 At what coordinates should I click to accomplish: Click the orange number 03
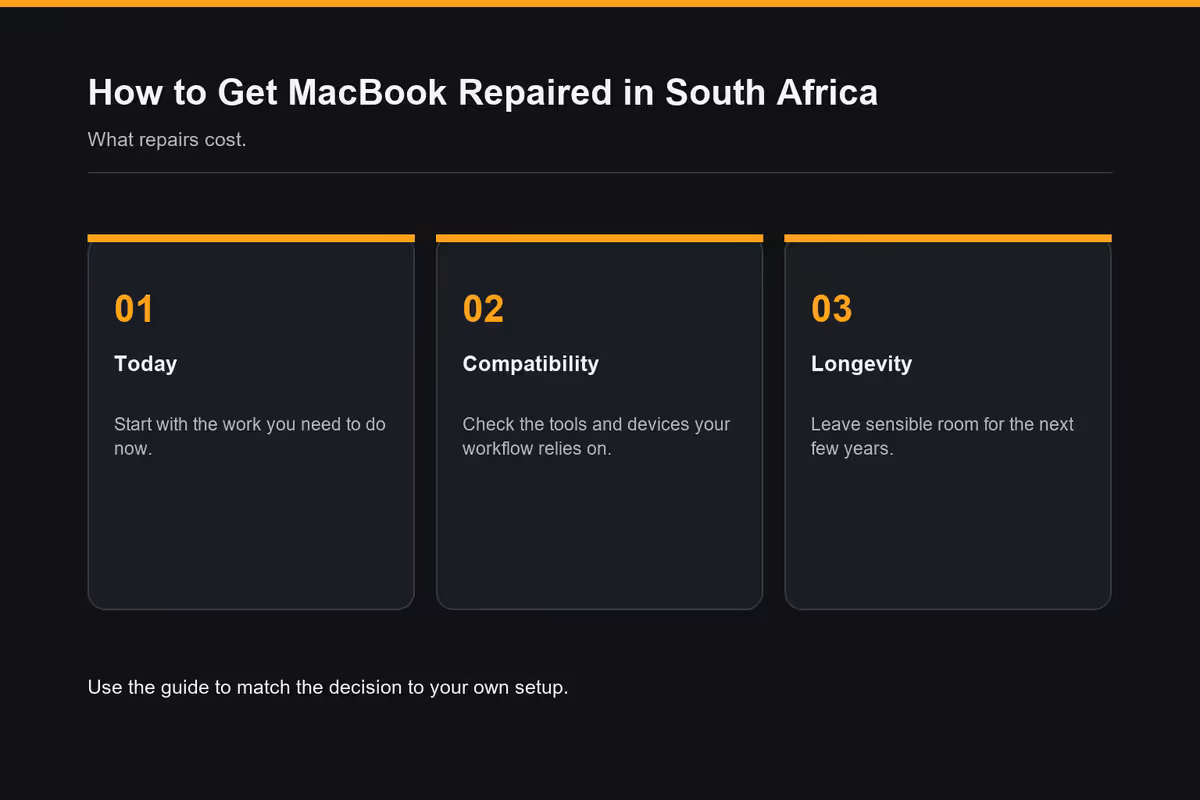832,309
